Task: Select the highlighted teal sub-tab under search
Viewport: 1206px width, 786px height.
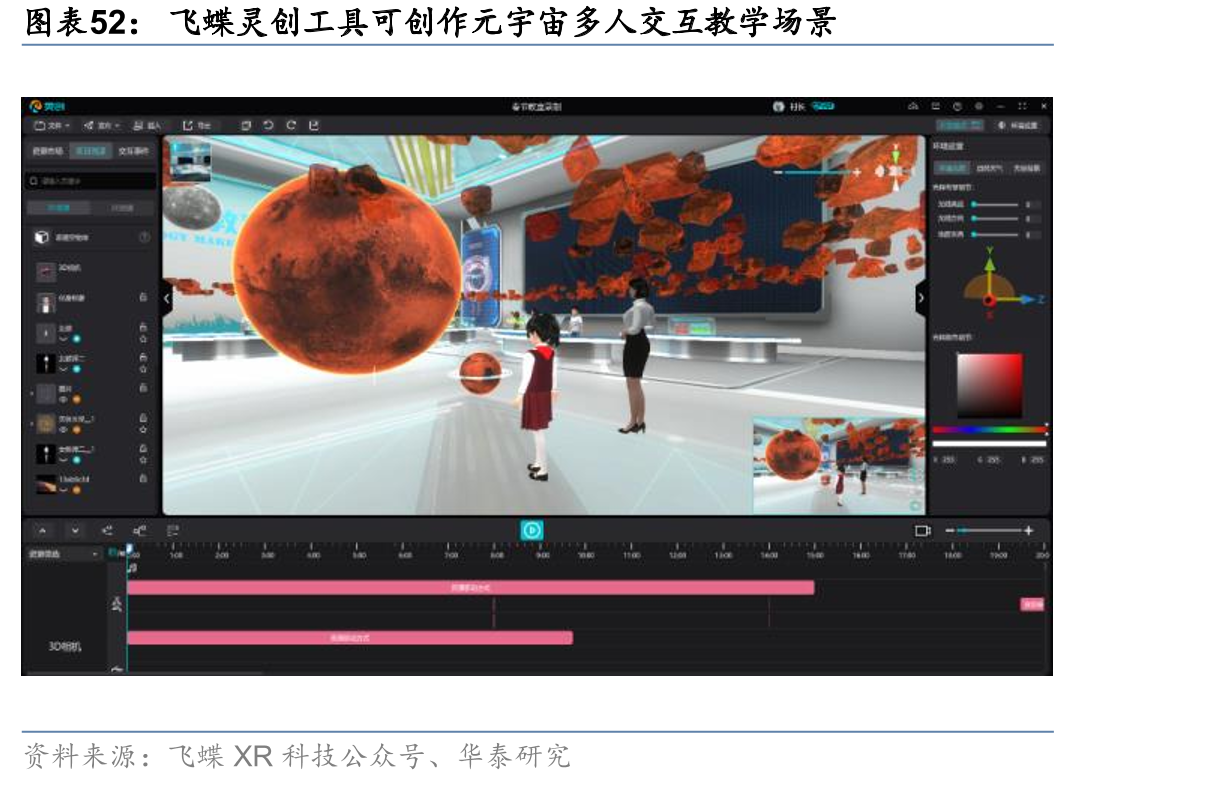Action: point(58,208)
